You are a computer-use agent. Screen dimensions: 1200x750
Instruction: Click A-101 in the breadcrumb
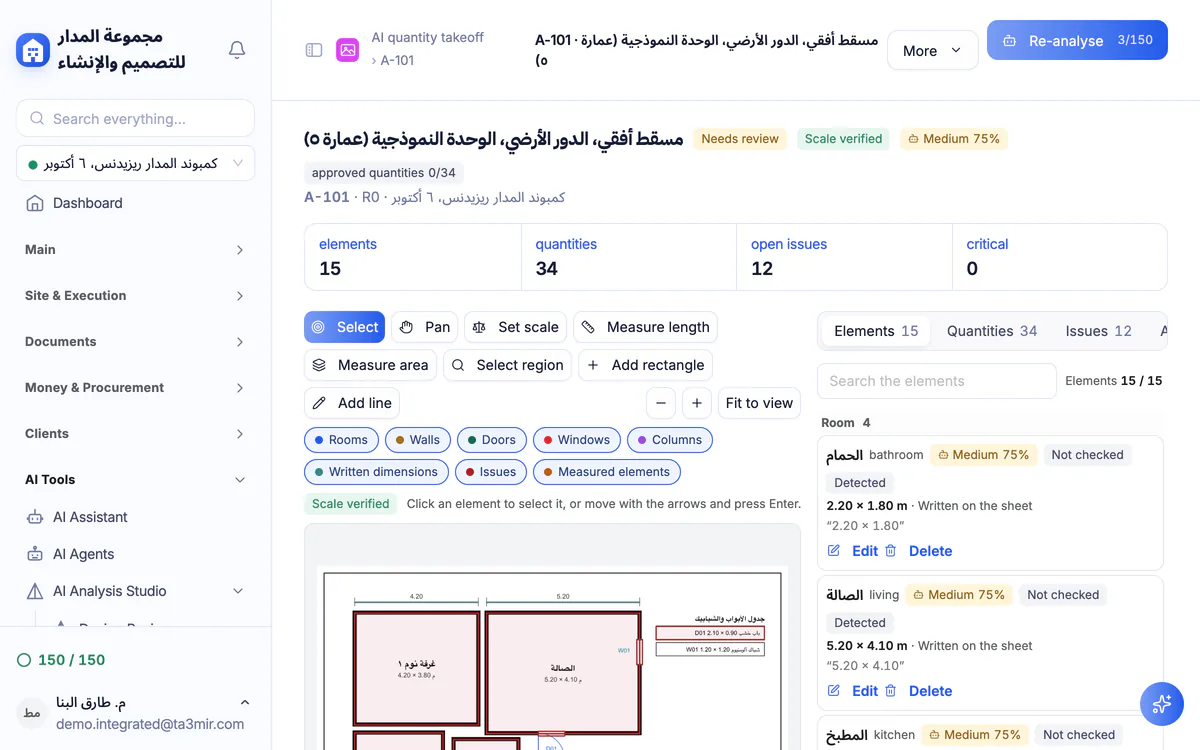[397, 60]
